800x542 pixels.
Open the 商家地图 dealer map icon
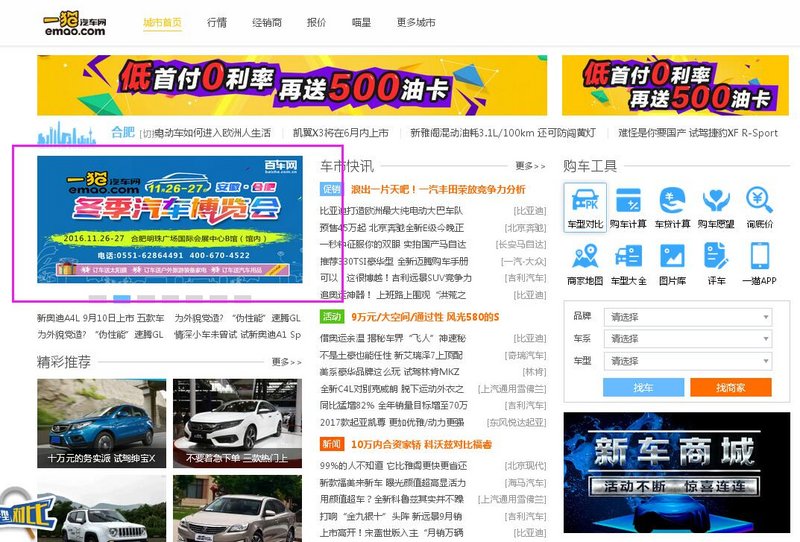click(585, 264)
